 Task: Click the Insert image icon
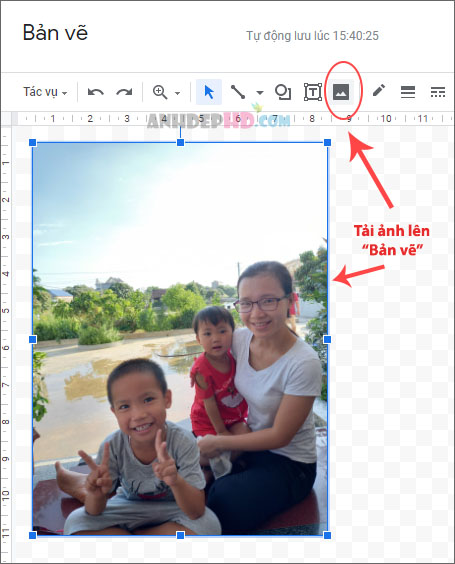pos(341,92)
